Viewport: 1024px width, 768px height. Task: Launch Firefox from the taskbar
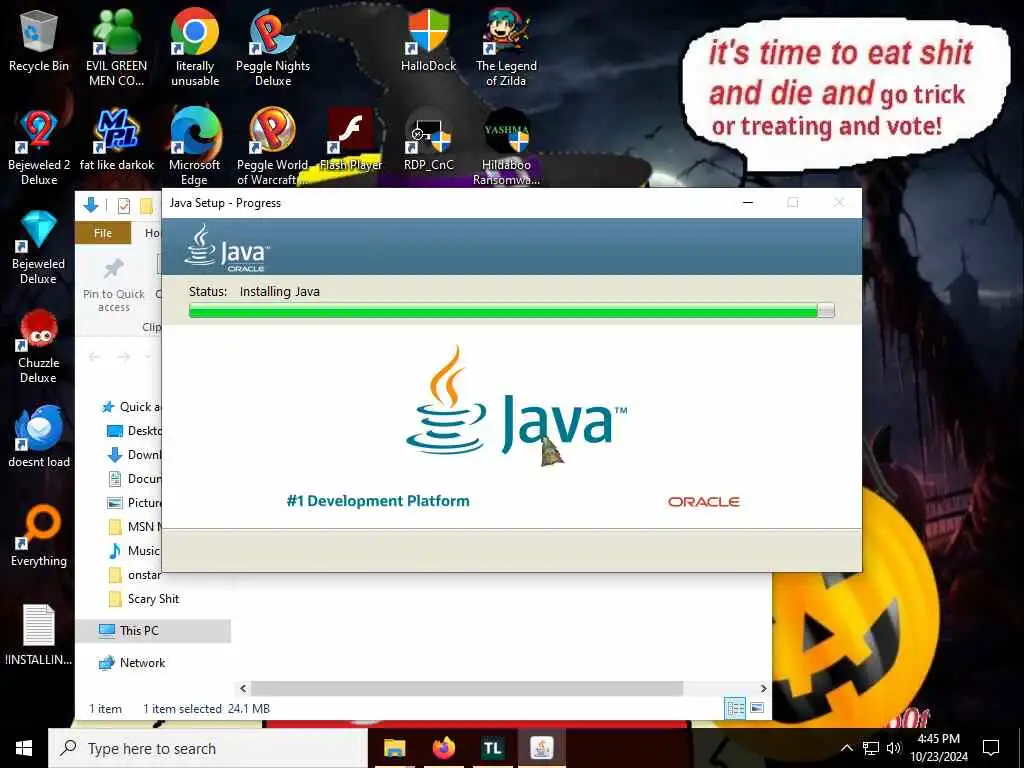[443, 748]
